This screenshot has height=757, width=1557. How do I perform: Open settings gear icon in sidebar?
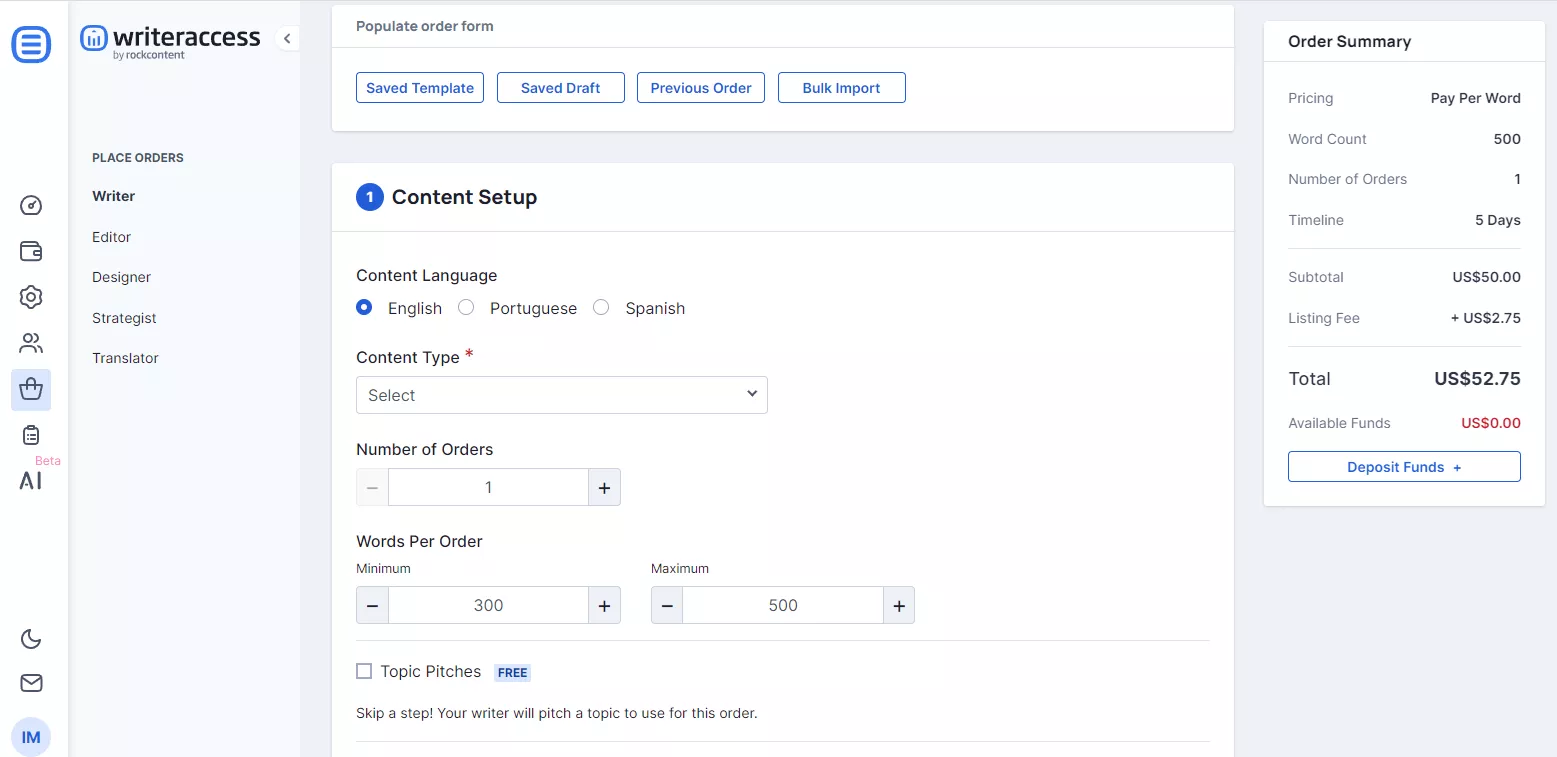(x=31, y=297)
